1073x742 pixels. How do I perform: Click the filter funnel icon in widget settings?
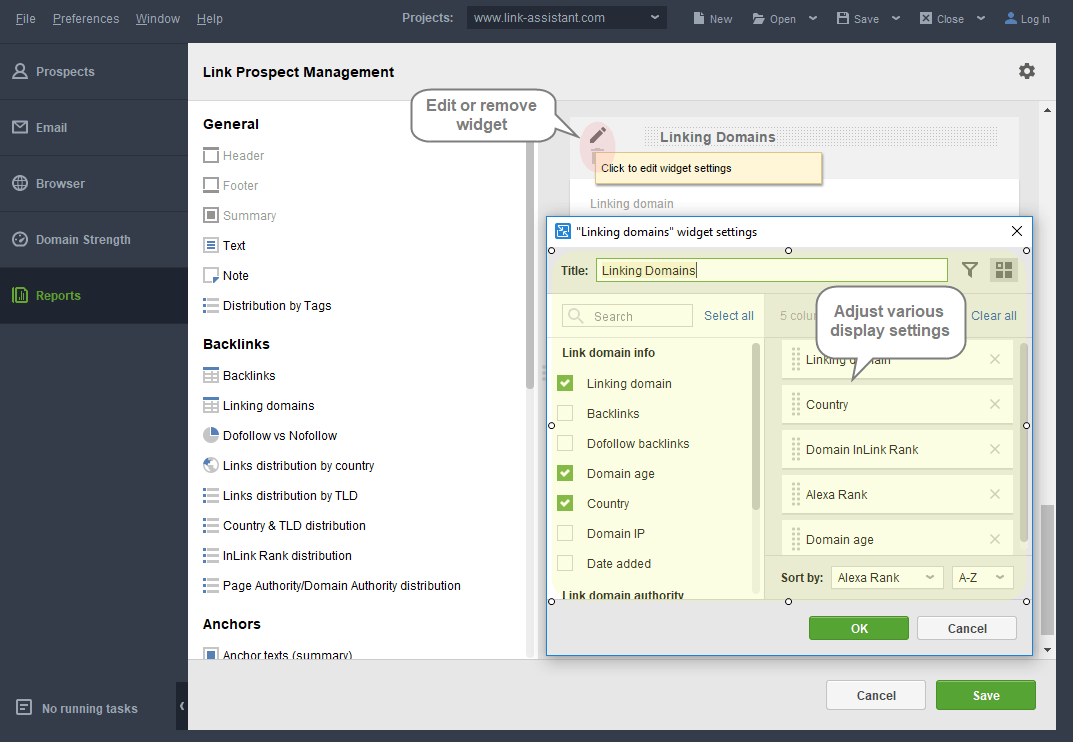[x=970, y=270]
